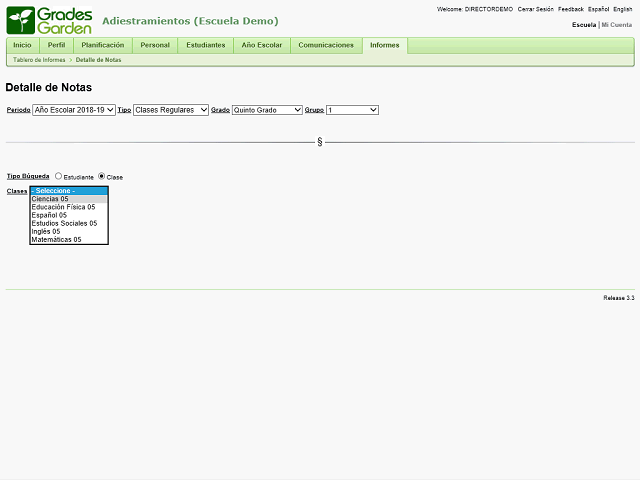The height and width of the screenshot is (480, 640).
Task: Open the Mi Cuenta link
Action: pyautogui.click(x=617, y=25)
